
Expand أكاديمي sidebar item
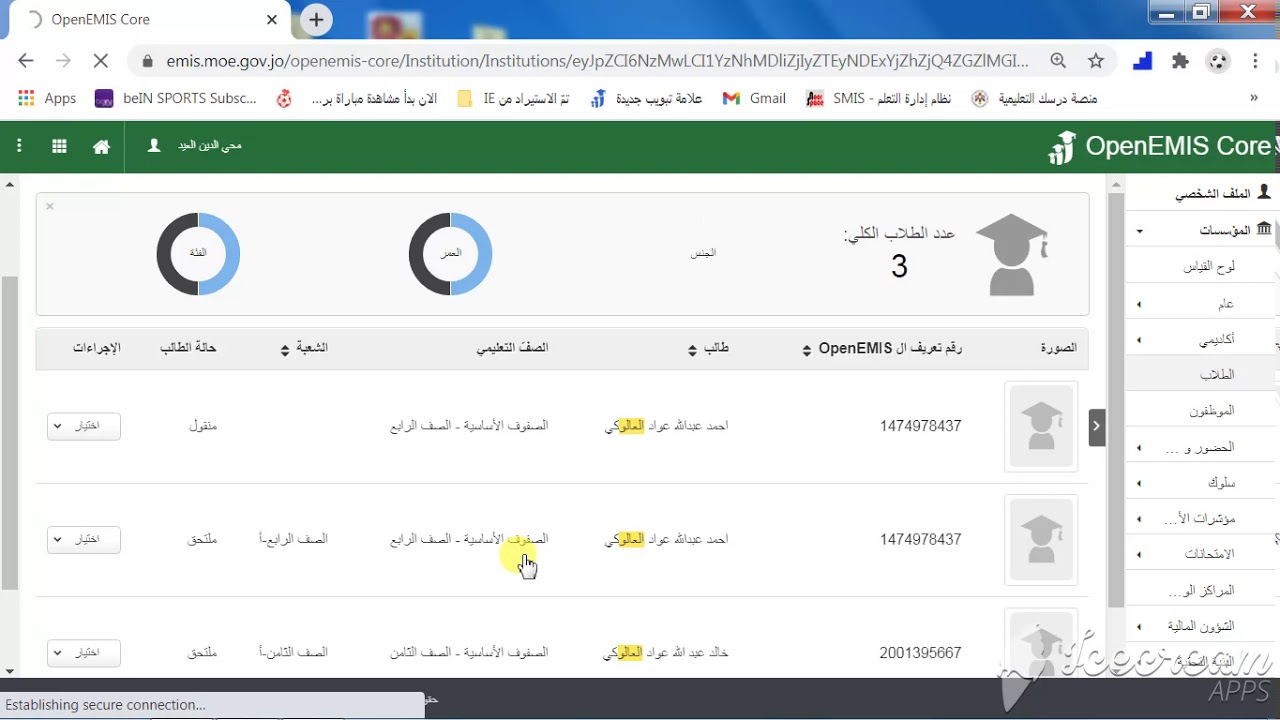click(x=1201, y=340)
